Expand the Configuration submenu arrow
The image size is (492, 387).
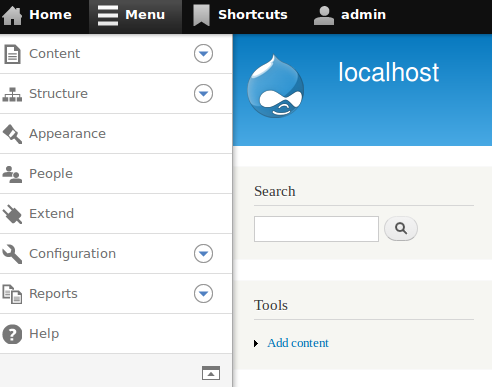coord(203,253)
